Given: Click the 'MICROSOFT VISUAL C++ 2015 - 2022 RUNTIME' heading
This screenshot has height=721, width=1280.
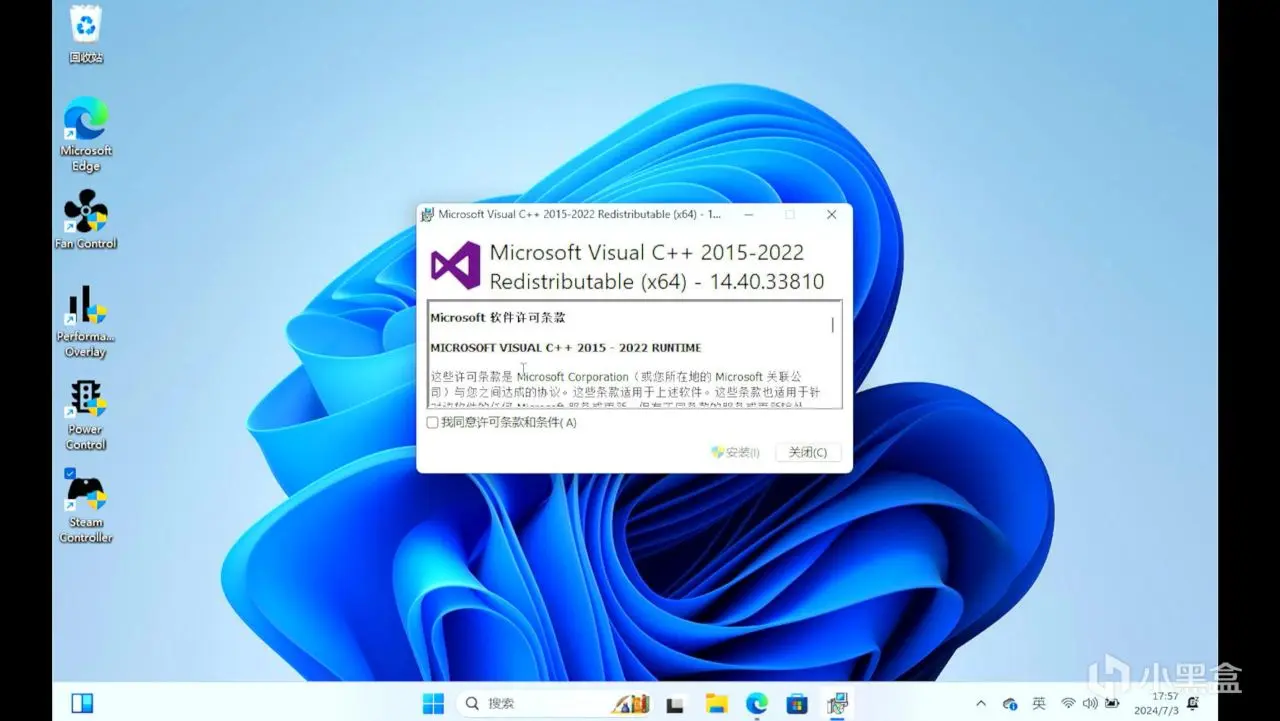Looking at the screenshot, I should pos(566,348).
